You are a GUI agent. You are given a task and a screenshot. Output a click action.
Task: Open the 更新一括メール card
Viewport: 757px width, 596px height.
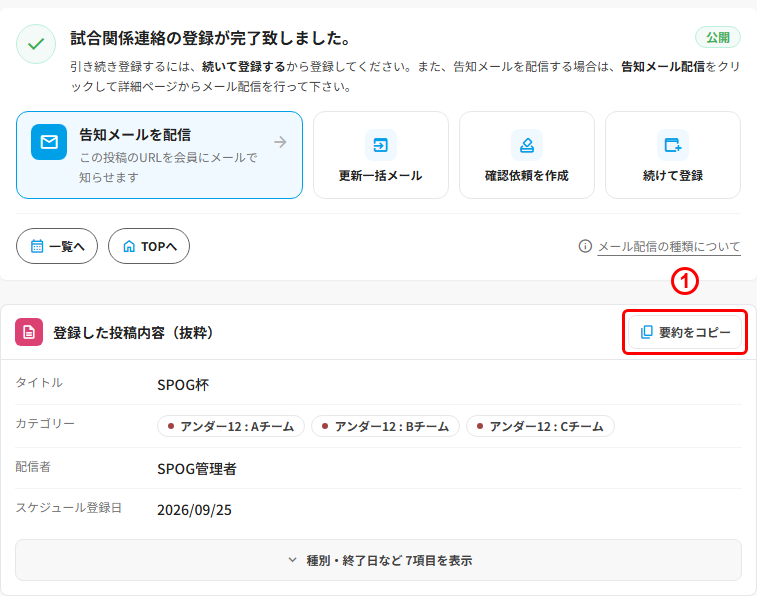[380, 155]
